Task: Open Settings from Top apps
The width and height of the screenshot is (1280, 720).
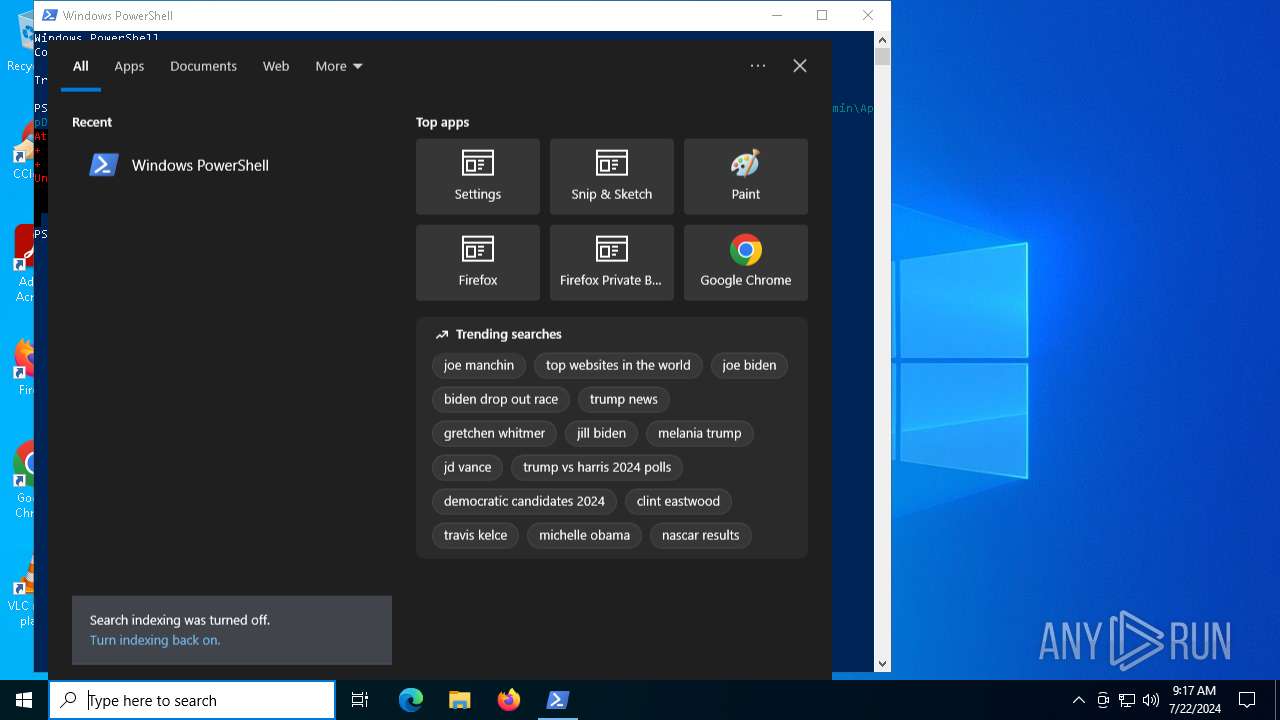Action: tap(478, 176)
